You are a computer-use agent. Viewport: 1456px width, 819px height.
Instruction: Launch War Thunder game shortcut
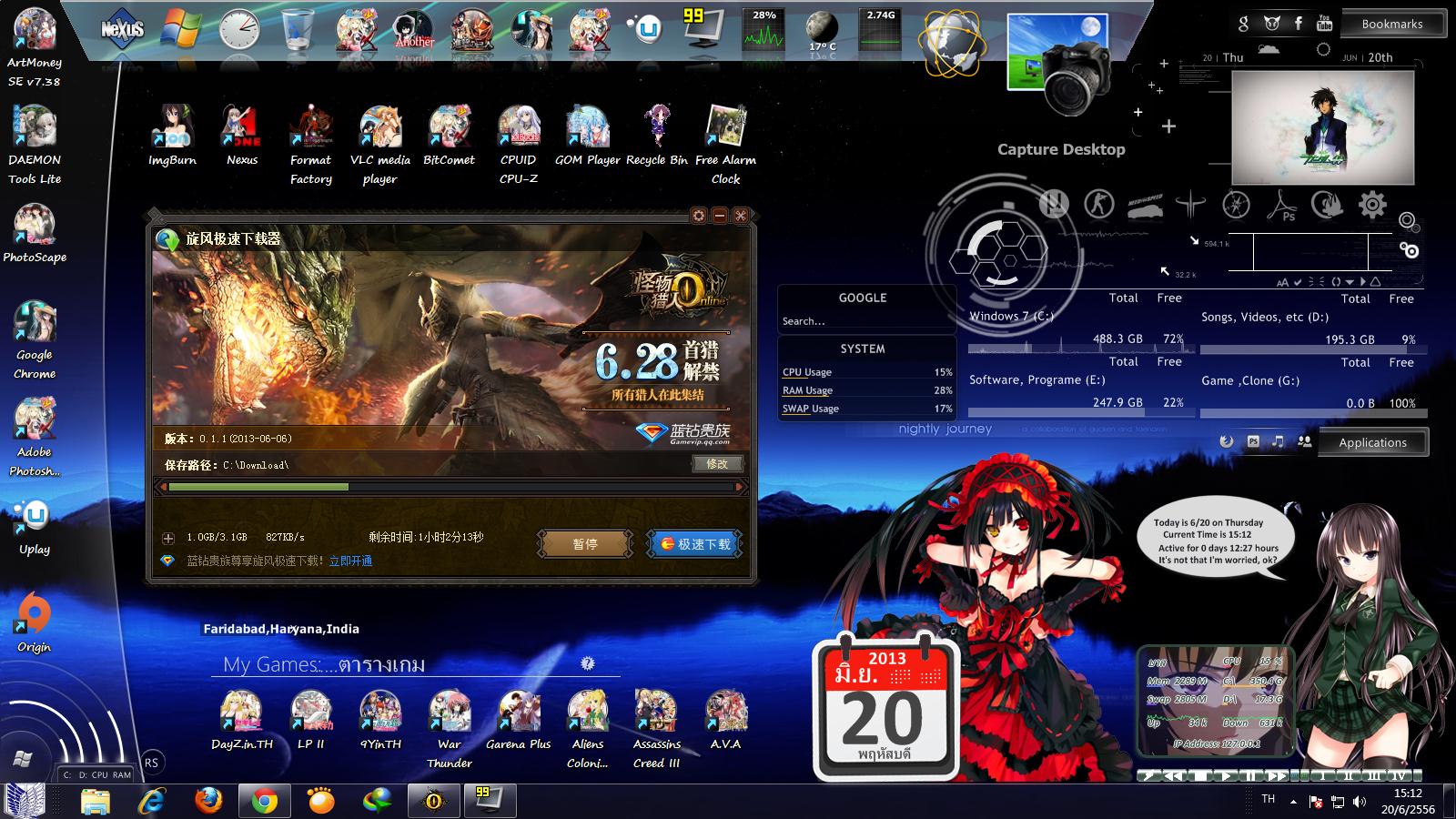tap(450, 730)
